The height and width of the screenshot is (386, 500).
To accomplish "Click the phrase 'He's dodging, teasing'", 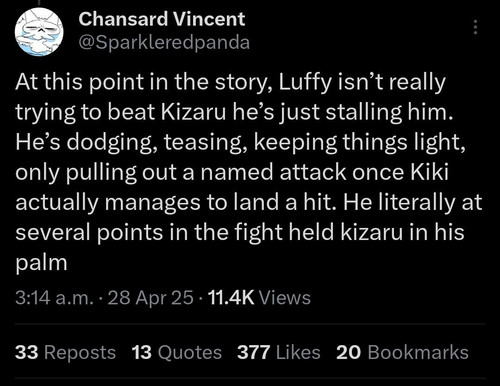I will pos(131,143).
